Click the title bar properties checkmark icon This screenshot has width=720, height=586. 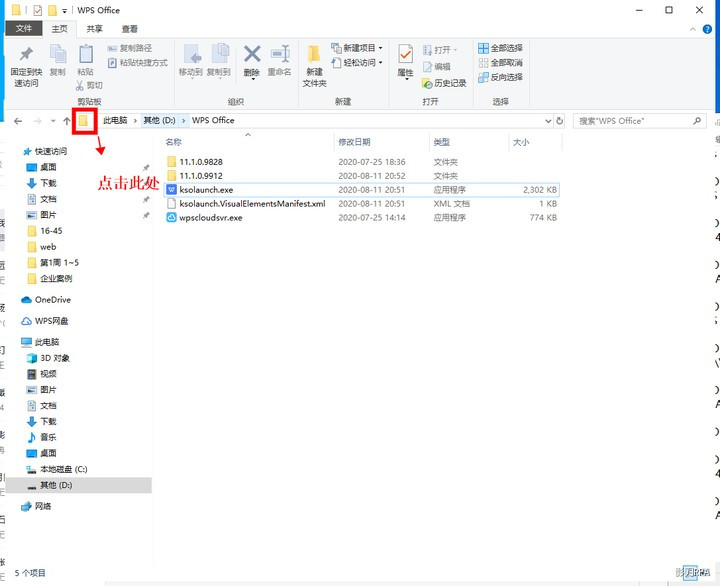[38, 10]
